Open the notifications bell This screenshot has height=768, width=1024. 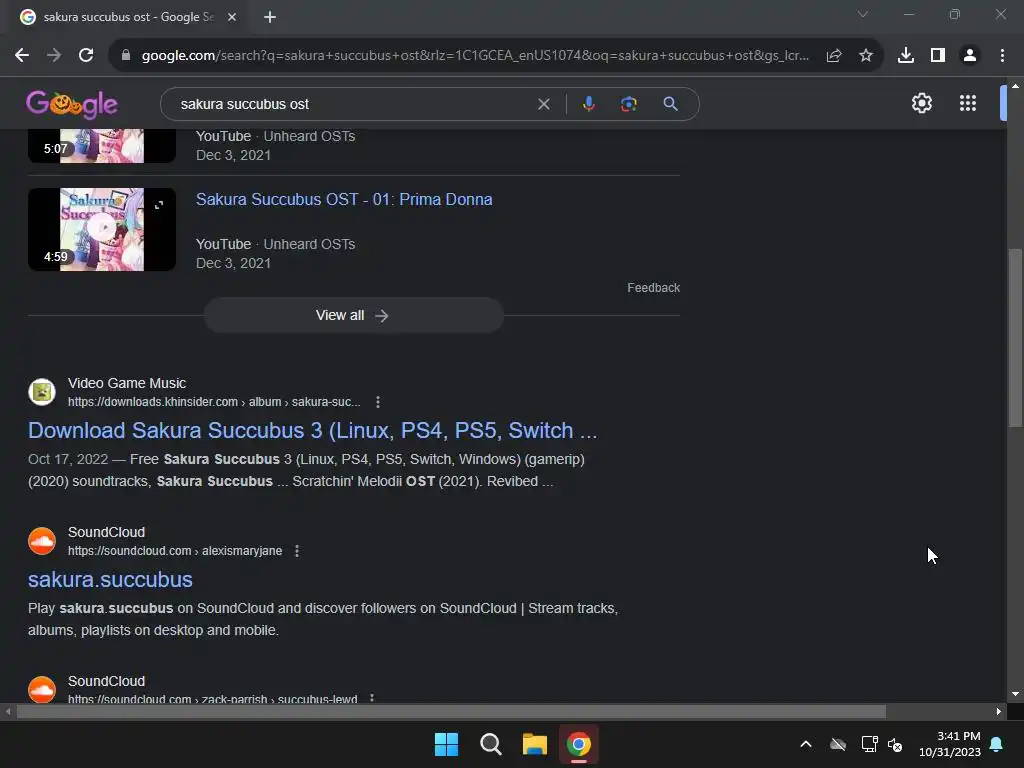[997, 744]
